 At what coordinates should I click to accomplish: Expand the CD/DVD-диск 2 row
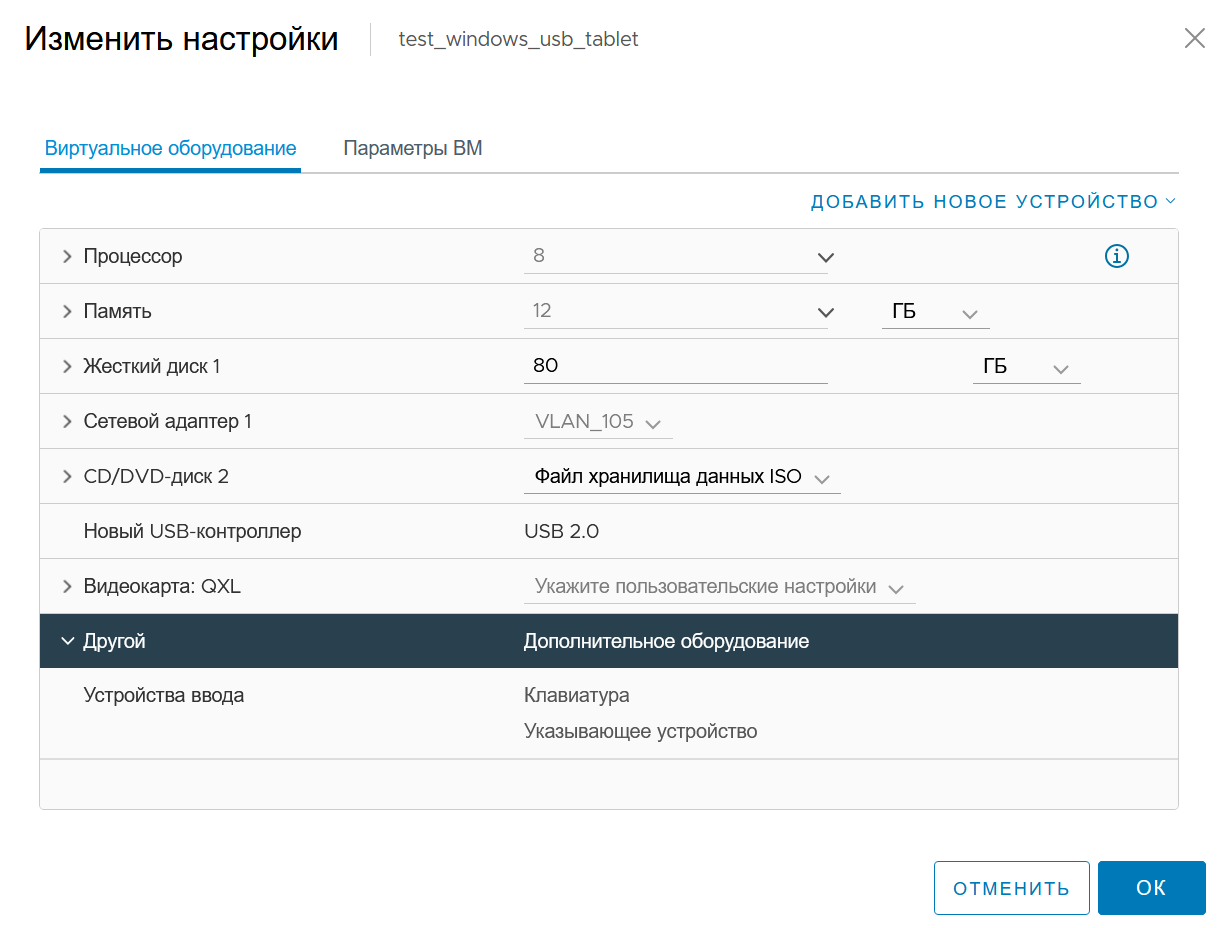tap(67, 477)
